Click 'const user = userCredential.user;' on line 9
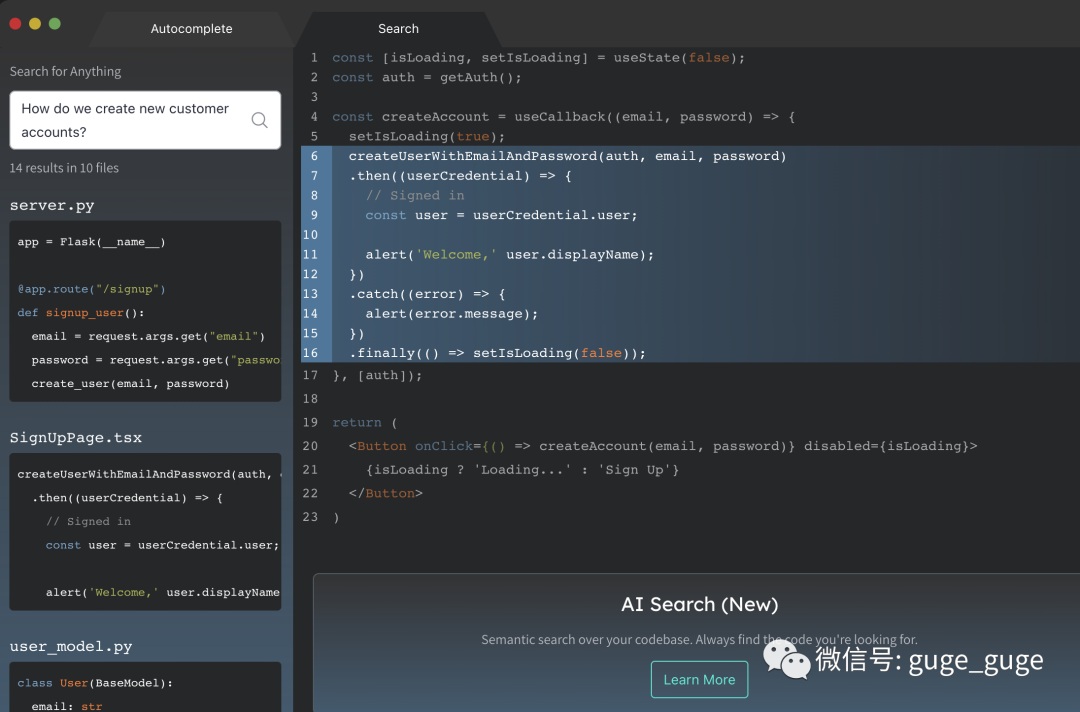The height and width of the screenshot is (712, 1080). click(x=501, y=216)
